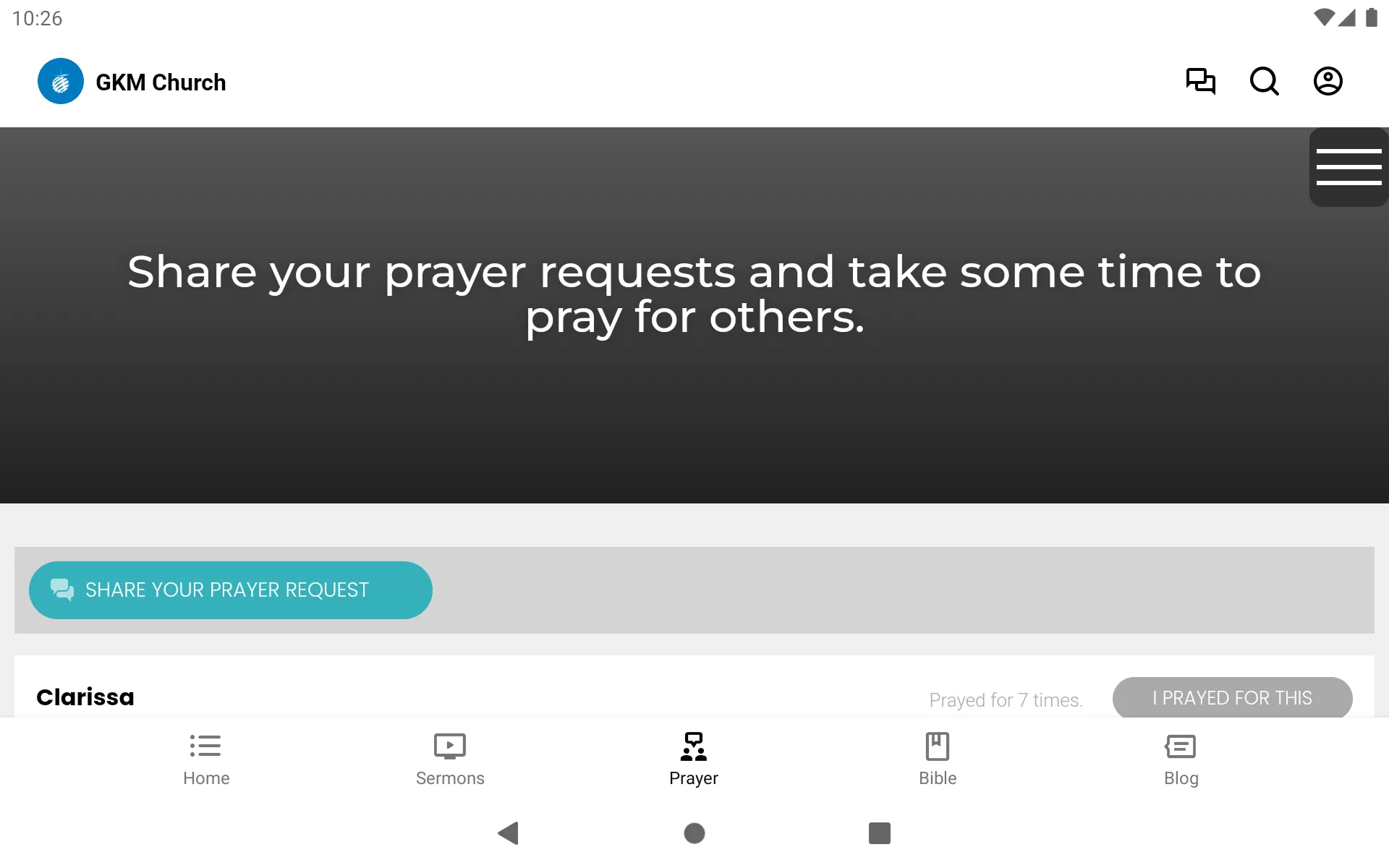Image resolution: width=1389 pixels, height=868 pixels.
Task: Navigate back using back arrow
Action: 506,832
